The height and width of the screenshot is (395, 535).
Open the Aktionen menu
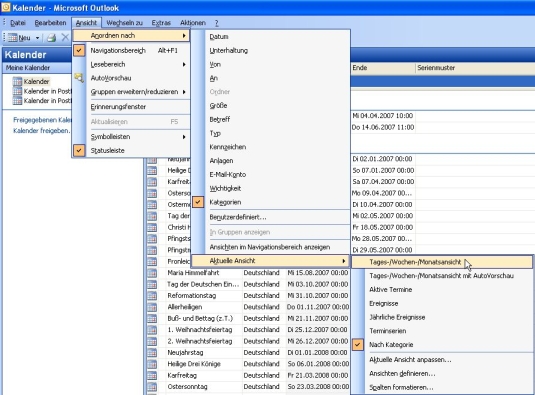[193, 23]
